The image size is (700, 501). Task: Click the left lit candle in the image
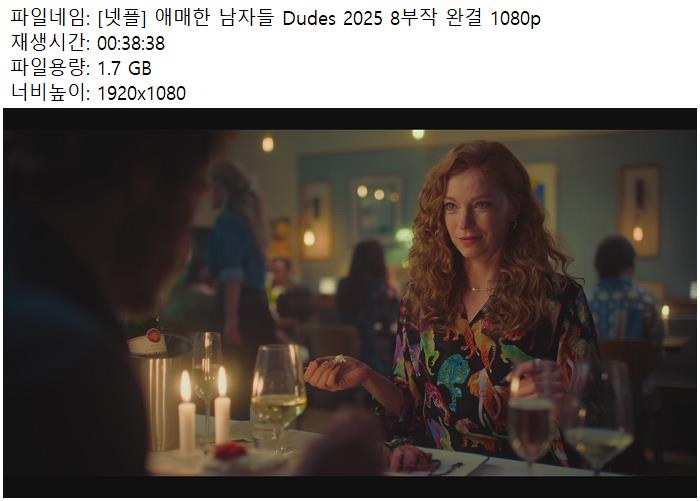tap(187, 413)
